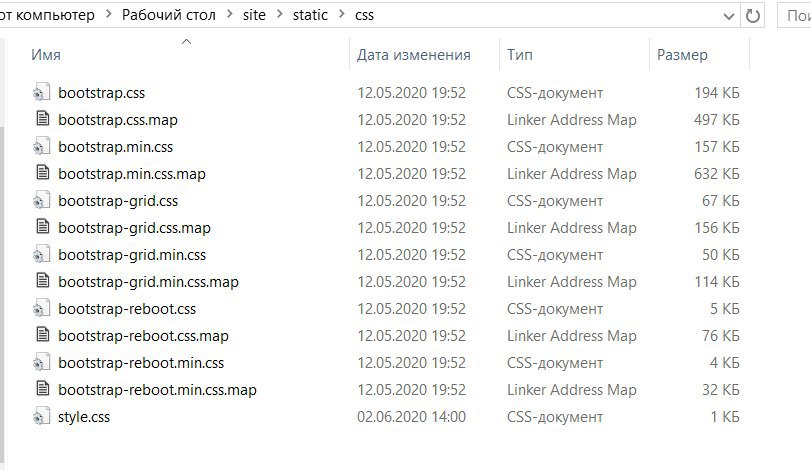Expand the chevron after static breadcrumb
Image resolution: width=811 pixels, height=470 pixels.
pyautogui.click(x=341, y=15)
